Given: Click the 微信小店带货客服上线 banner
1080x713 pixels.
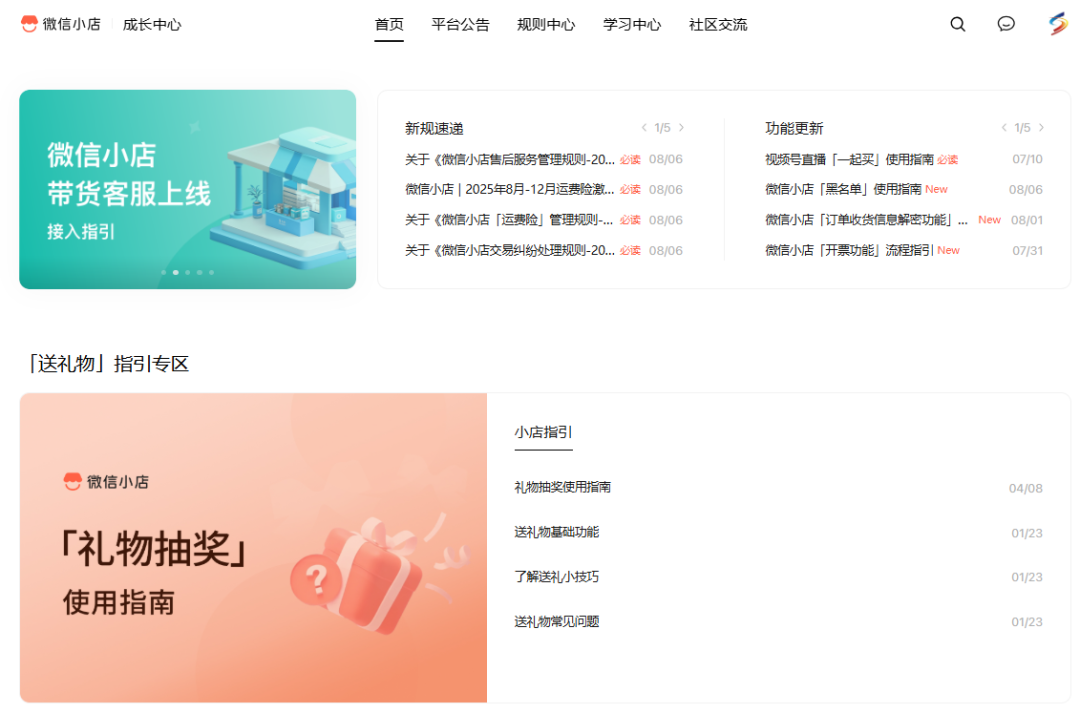Looking at the screenshot, I should (187, 189).
